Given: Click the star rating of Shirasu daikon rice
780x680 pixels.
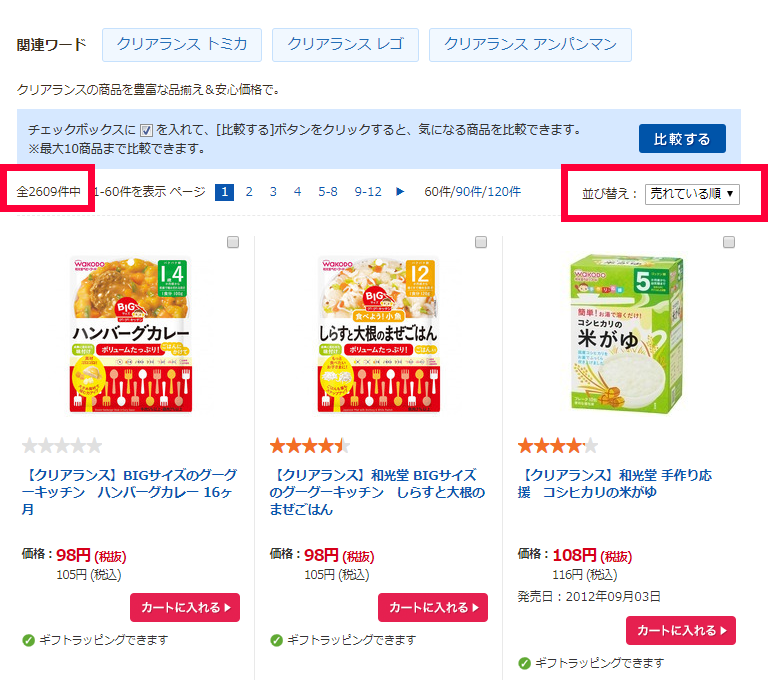Looking at the screenshot, I should click(310, 446).
